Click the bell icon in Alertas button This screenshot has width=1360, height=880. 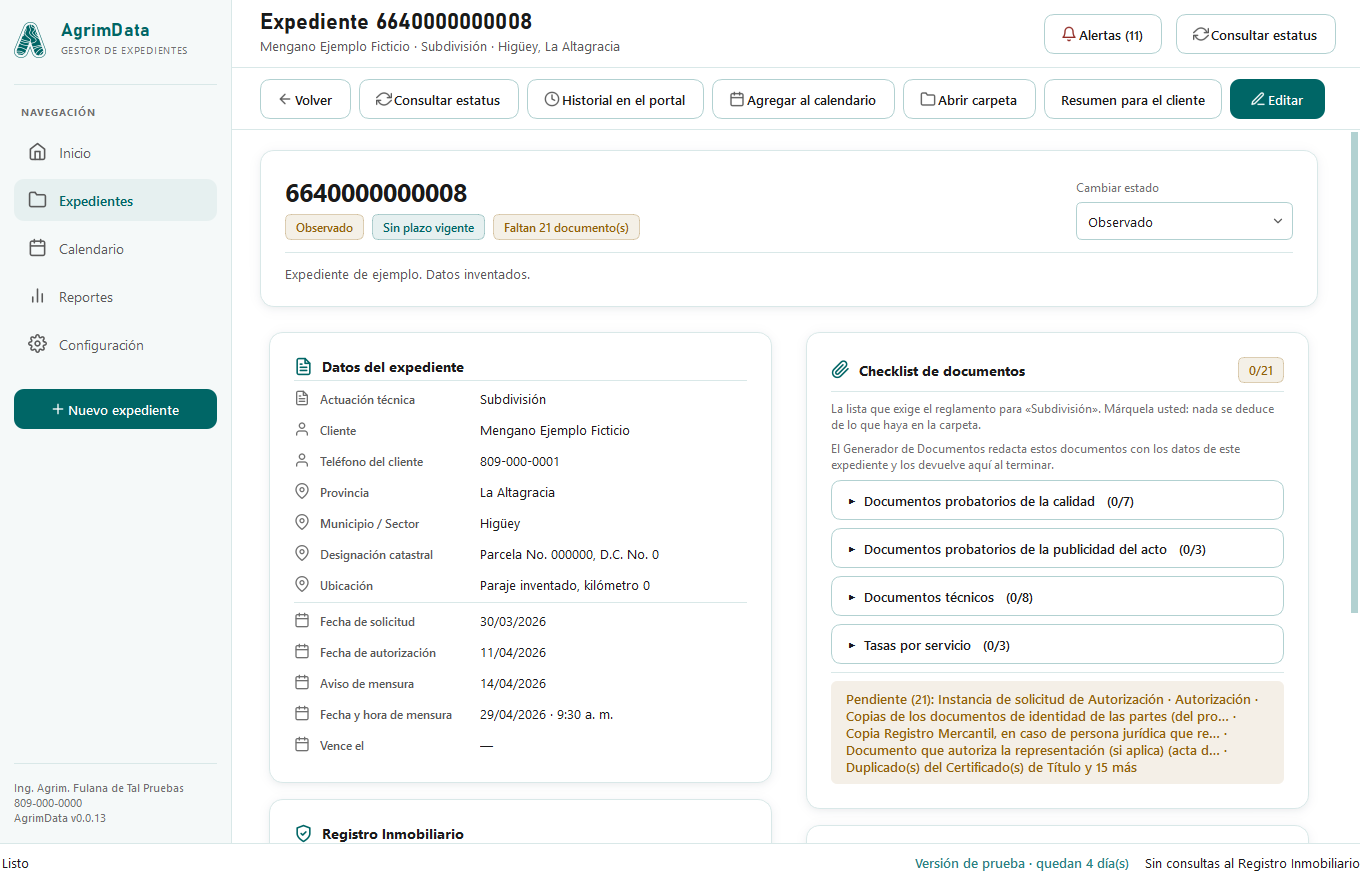tap(1069, 34)
